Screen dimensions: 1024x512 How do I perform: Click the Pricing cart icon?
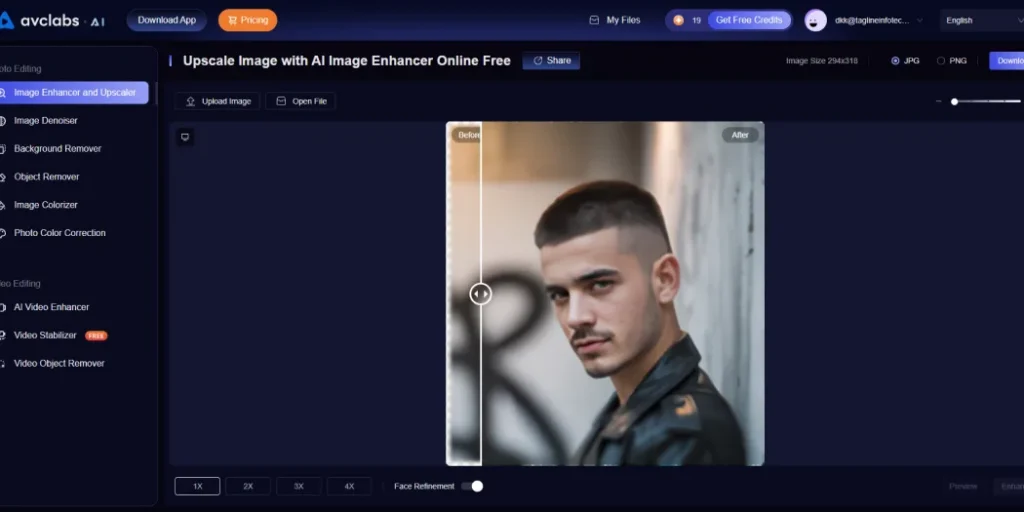point(232,20)
